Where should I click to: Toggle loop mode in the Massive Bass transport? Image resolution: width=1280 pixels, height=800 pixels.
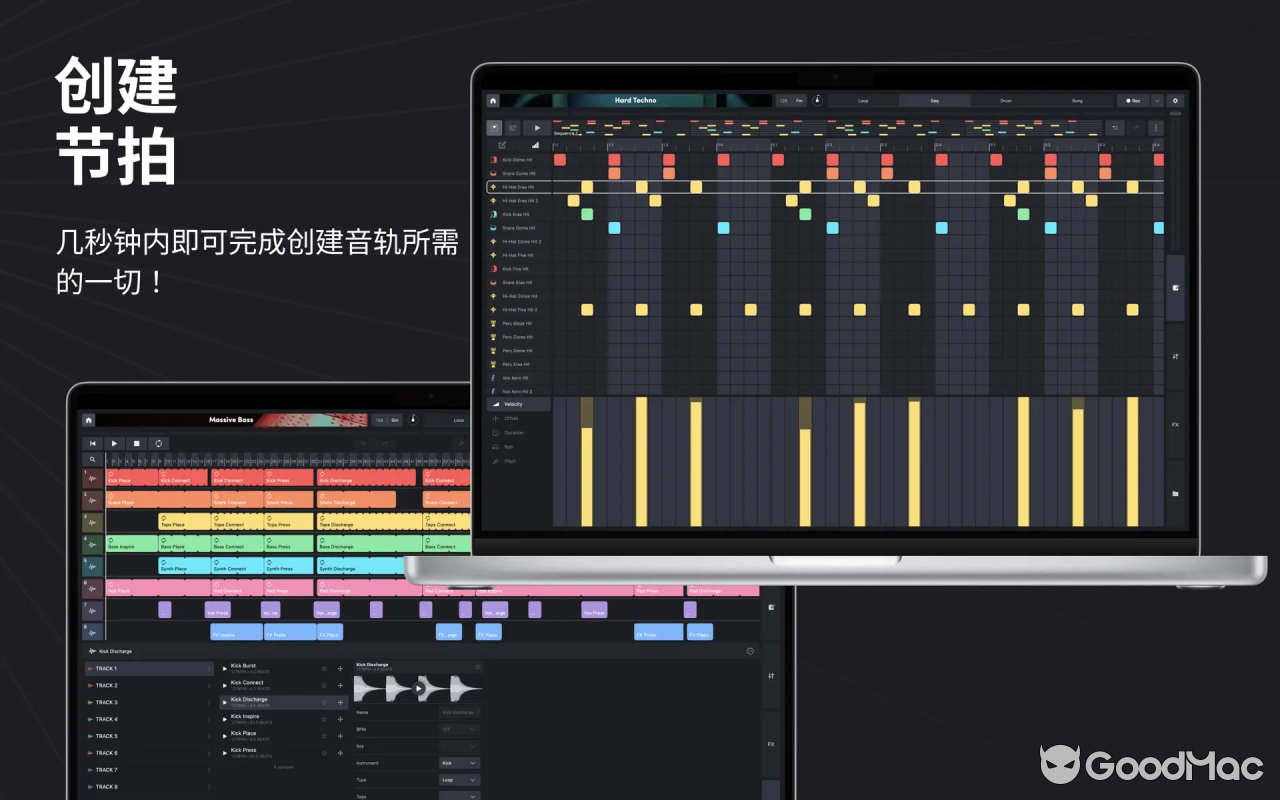[x=159, y=443]
